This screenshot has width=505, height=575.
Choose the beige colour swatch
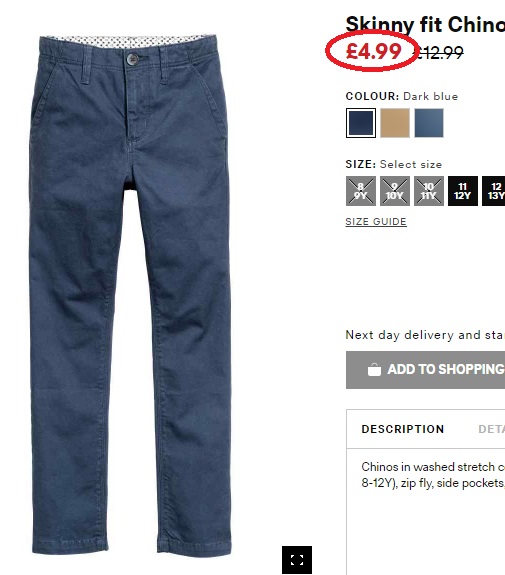(395, 123)
